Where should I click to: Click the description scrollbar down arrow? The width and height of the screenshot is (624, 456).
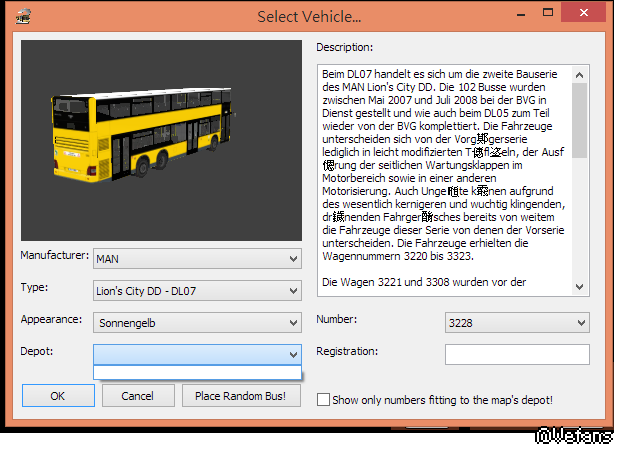[579, 286]
